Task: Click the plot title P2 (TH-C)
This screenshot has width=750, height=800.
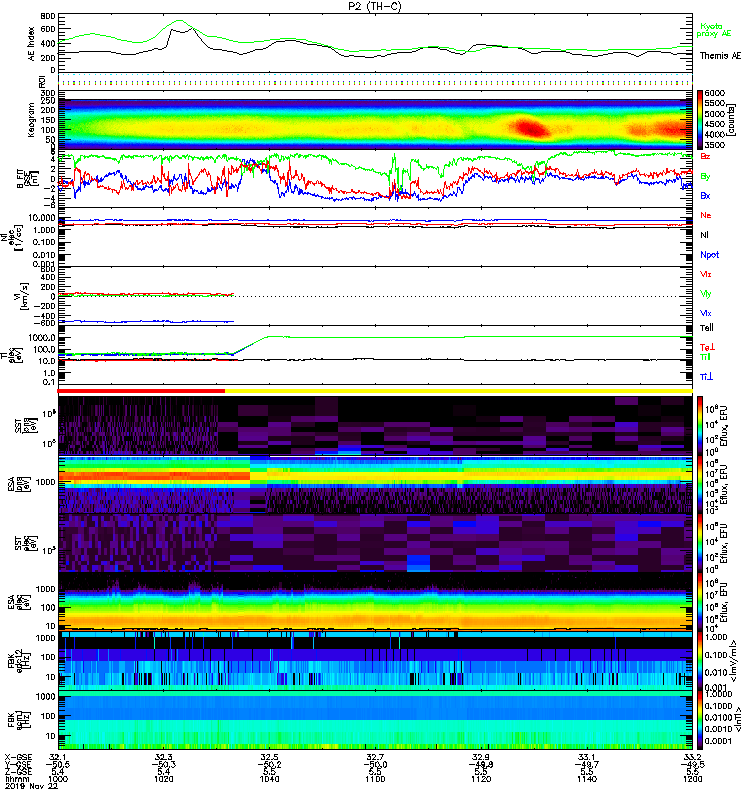Action: point(374,6)
